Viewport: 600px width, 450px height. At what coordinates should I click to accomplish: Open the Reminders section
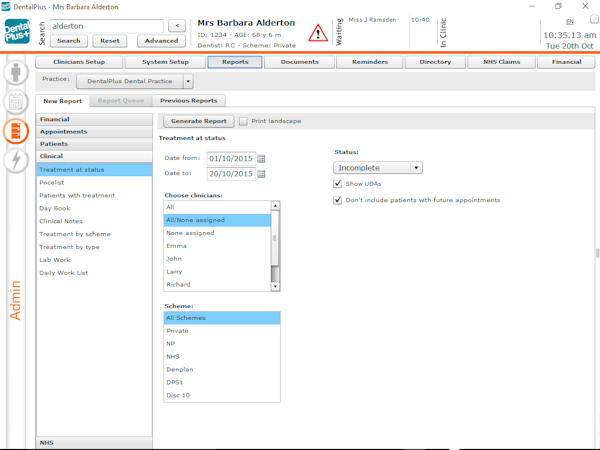click(370, 62)
